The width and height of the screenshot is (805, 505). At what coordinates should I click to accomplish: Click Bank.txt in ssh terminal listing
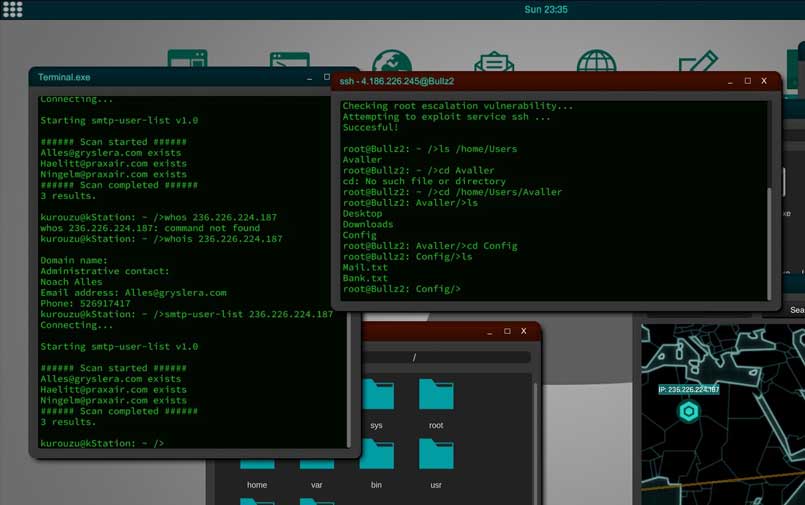[x=365, y=278]
